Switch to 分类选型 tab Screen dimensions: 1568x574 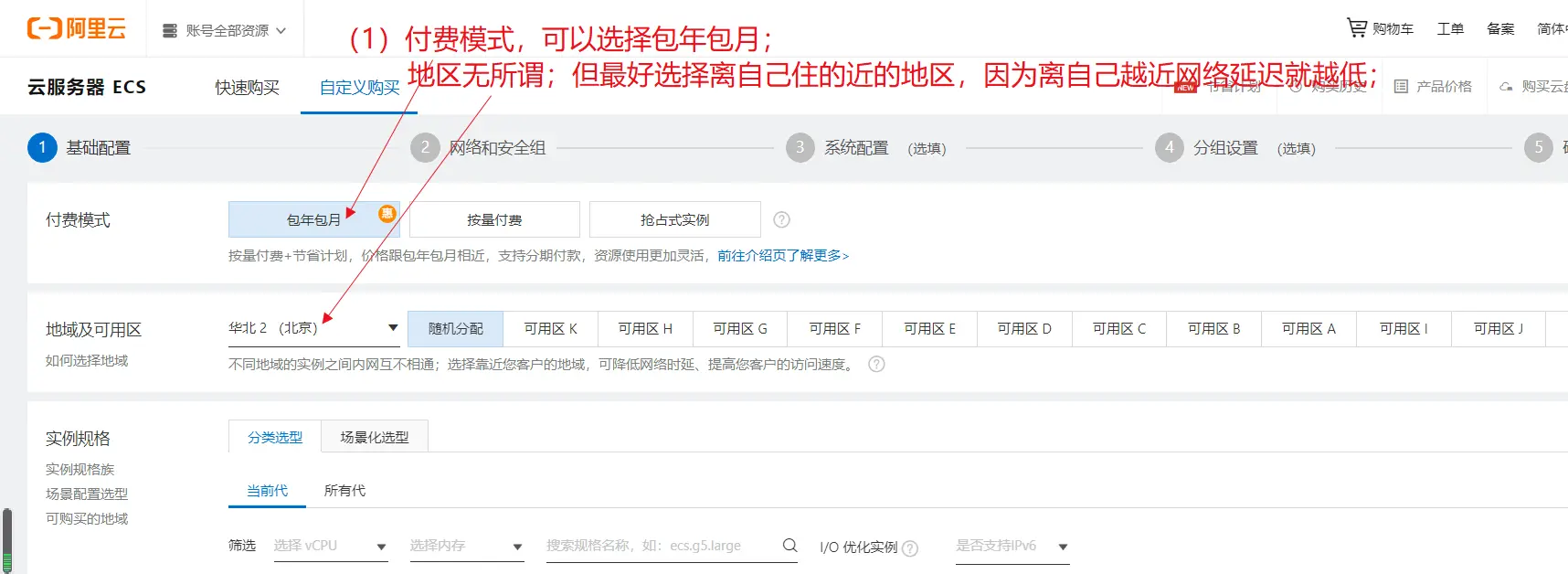pos(275,438)
